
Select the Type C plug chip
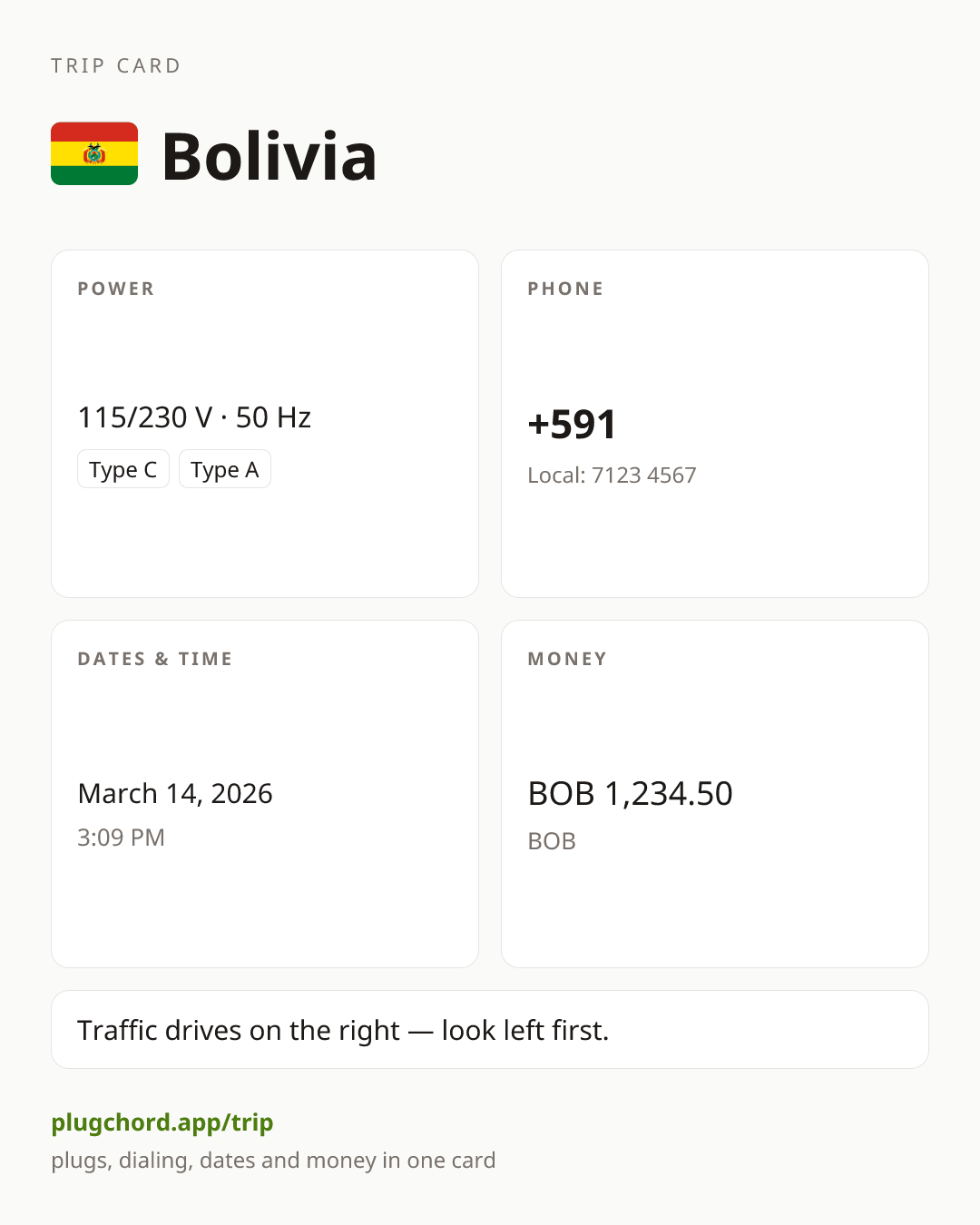coord(123,469)
